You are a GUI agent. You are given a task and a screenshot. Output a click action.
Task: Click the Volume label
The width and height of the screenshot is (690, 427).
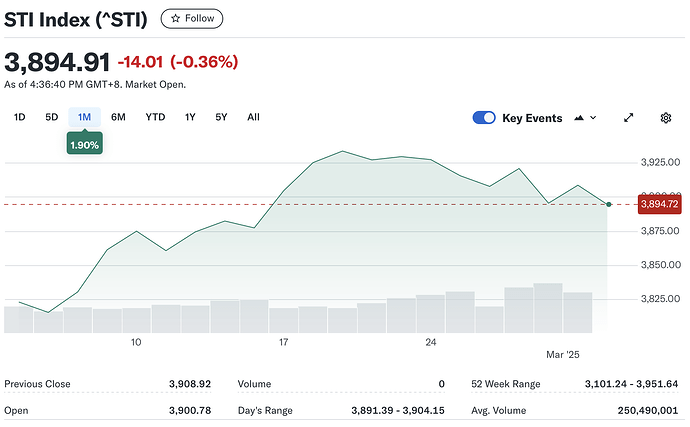(254, 384)
